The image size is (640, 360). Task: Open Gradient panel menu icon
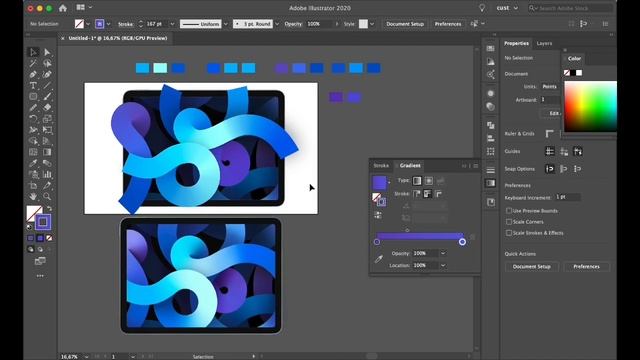click(x=476, y=166)
